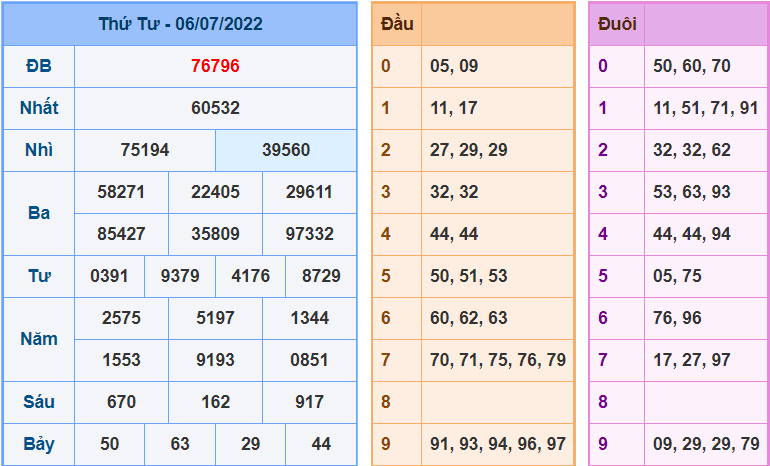Select Đuôi values '32, 32, 62'

[x=691, y=150]
